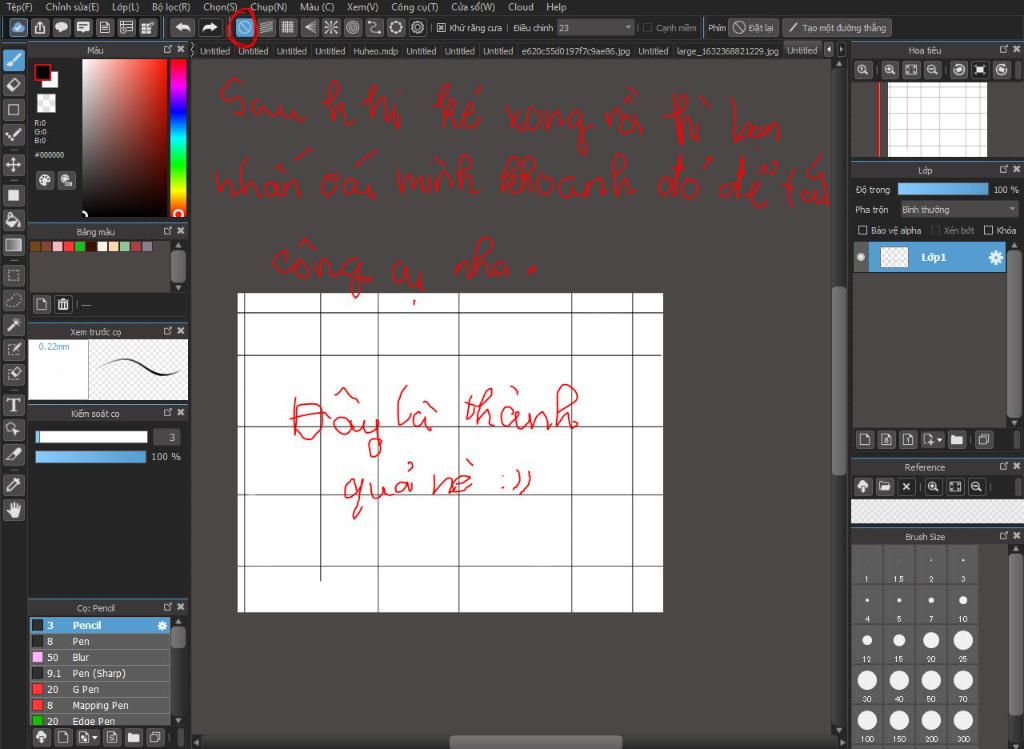Select the rectangular Select tool
Screen dimensions: 1024x749
tap(14, 275)
